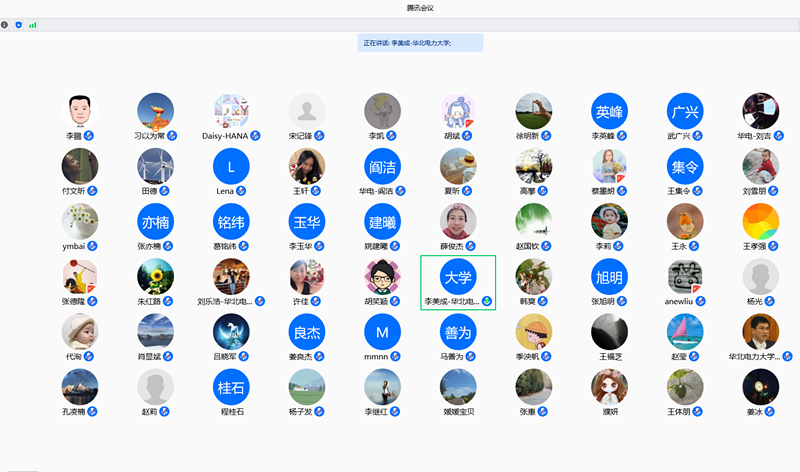800x472 pixels.
Task: Click the 桂石 participant avatar
Action: tap(231, 386)
